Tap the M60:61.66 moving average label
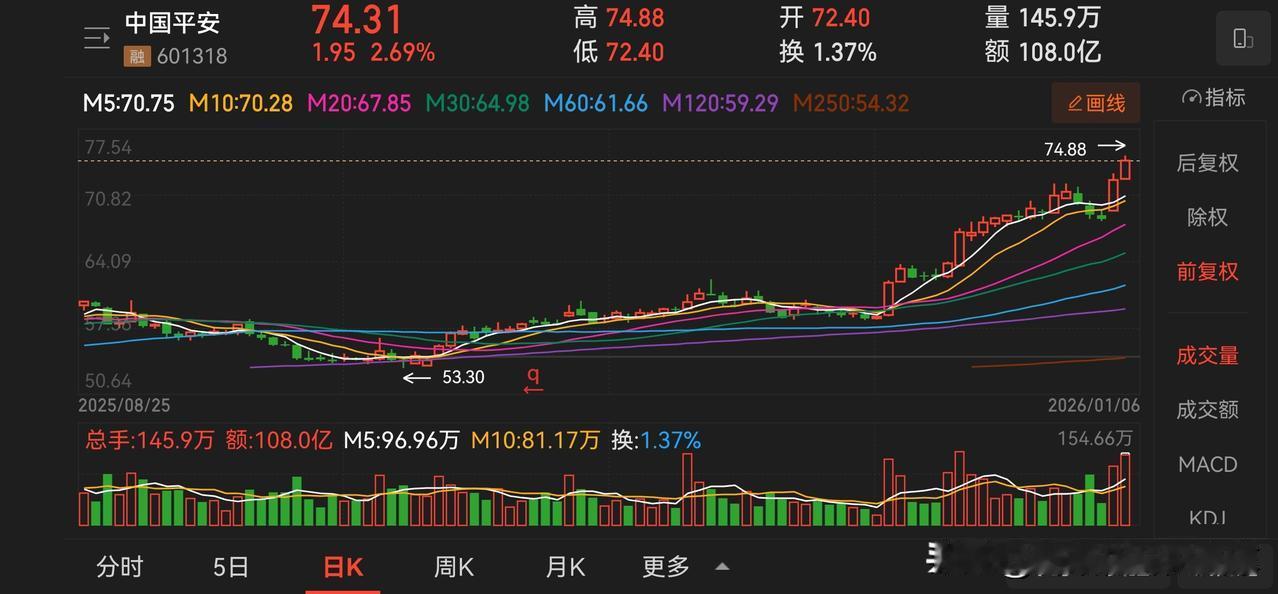The width and height of the screenshot is (1278, 594). [x=595, y=103]
